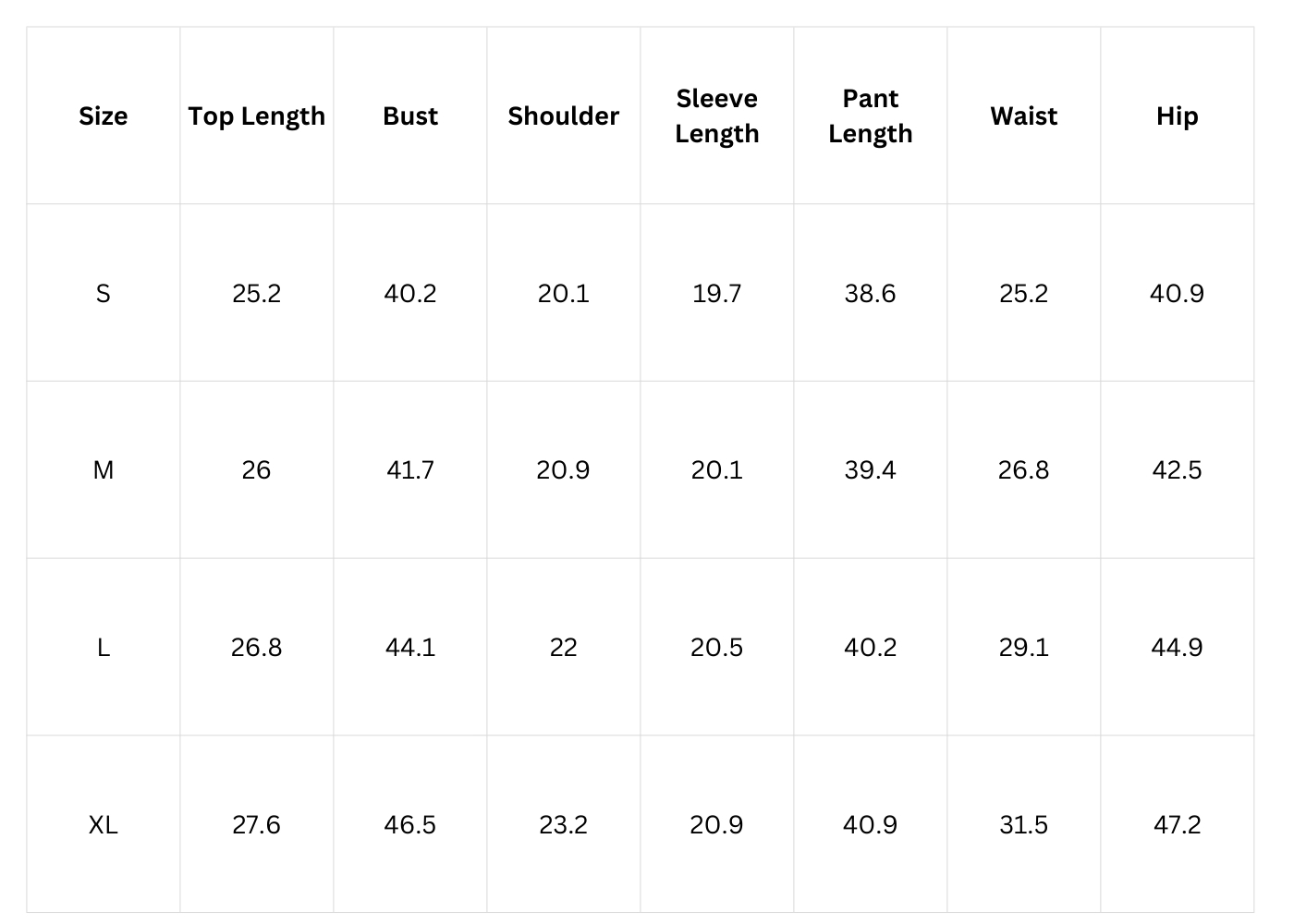The image size is (1294, 924).
Task: Click the Waist column header
Action: tap(1023, 116)
